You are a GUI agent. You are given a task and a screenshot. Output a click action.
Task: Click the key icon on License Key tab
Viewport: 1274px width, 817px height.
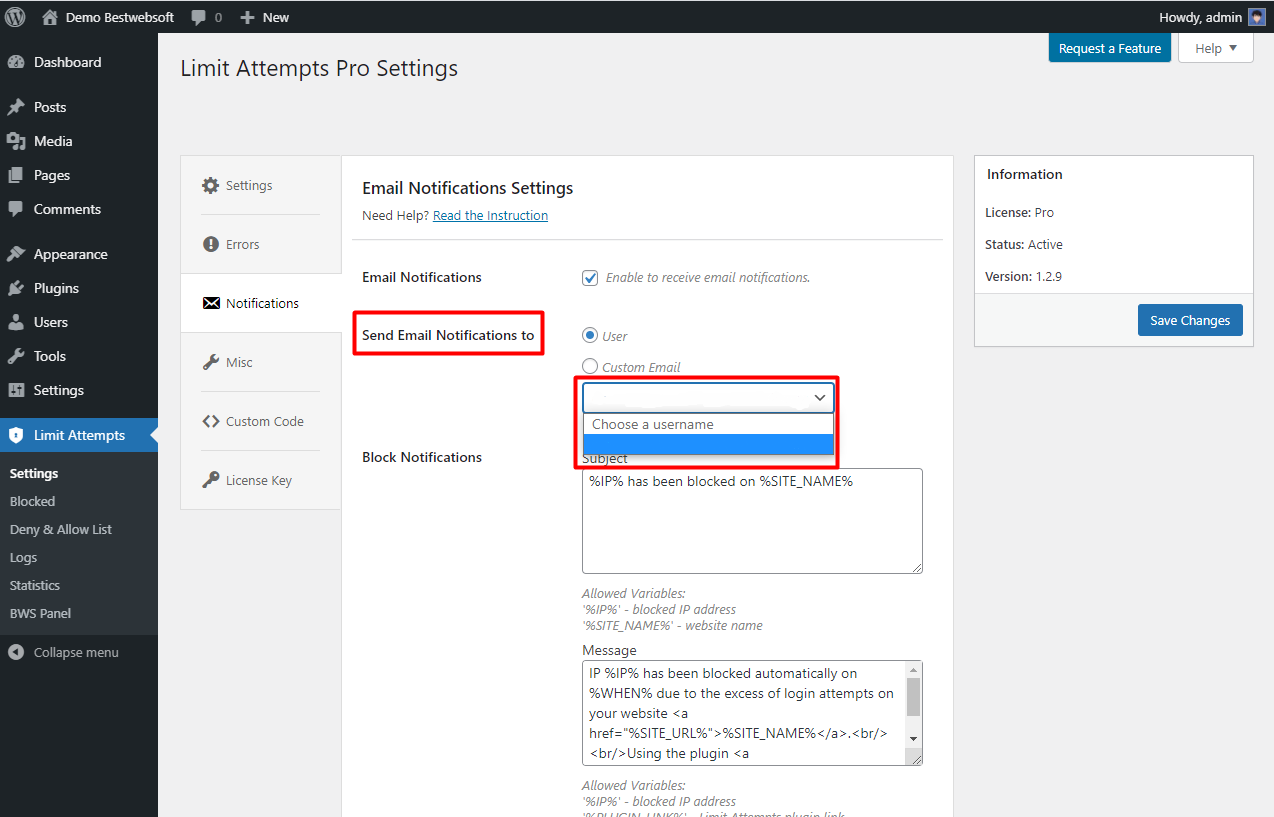(x=210, y=480)
